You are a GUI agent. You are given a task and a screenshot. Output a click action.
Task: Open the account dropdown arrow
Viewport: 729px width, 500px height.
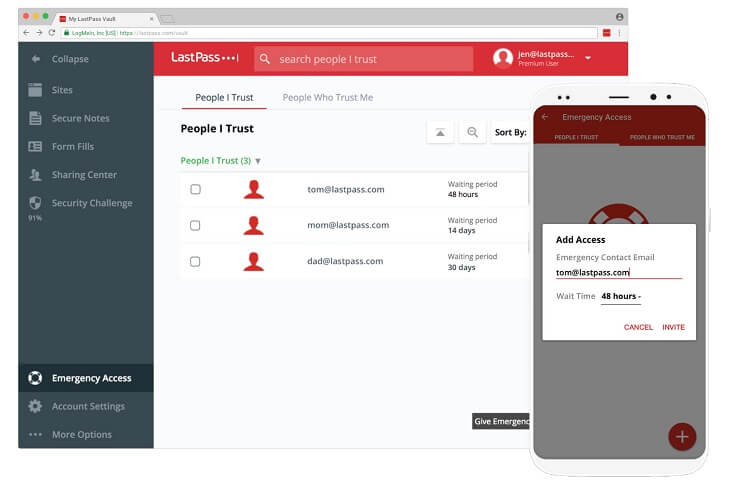coord(588,58)
